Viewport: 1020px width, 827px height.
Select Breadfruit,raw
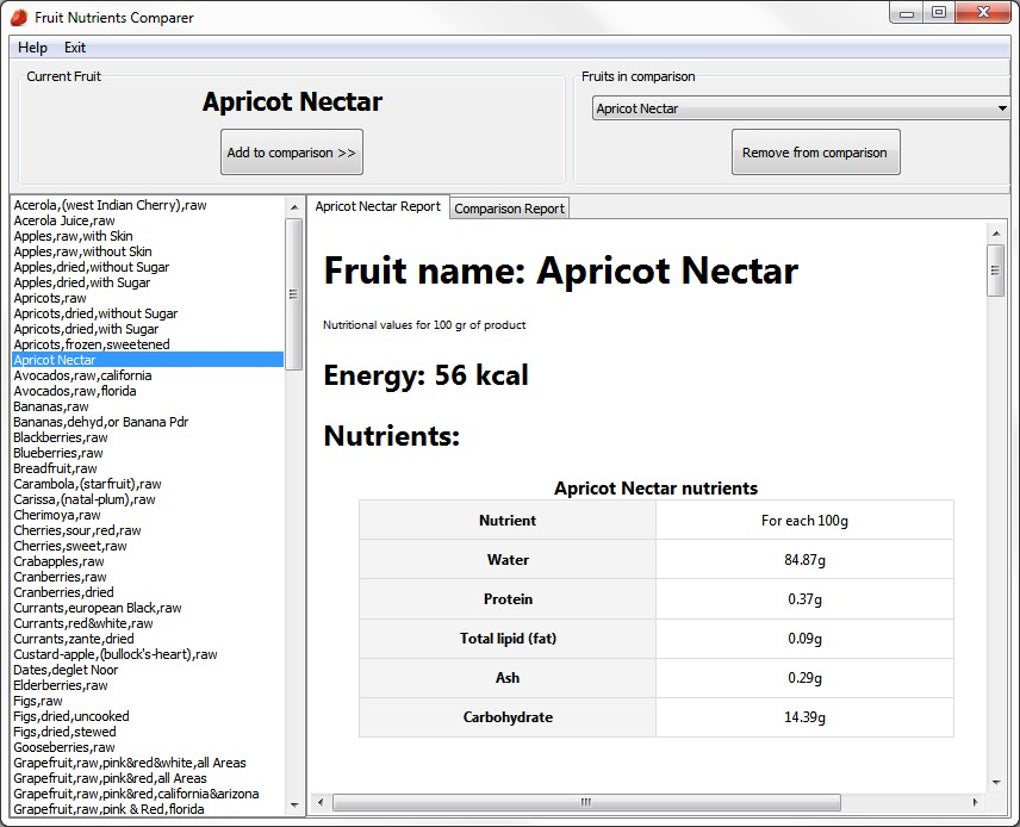point(148,468)
